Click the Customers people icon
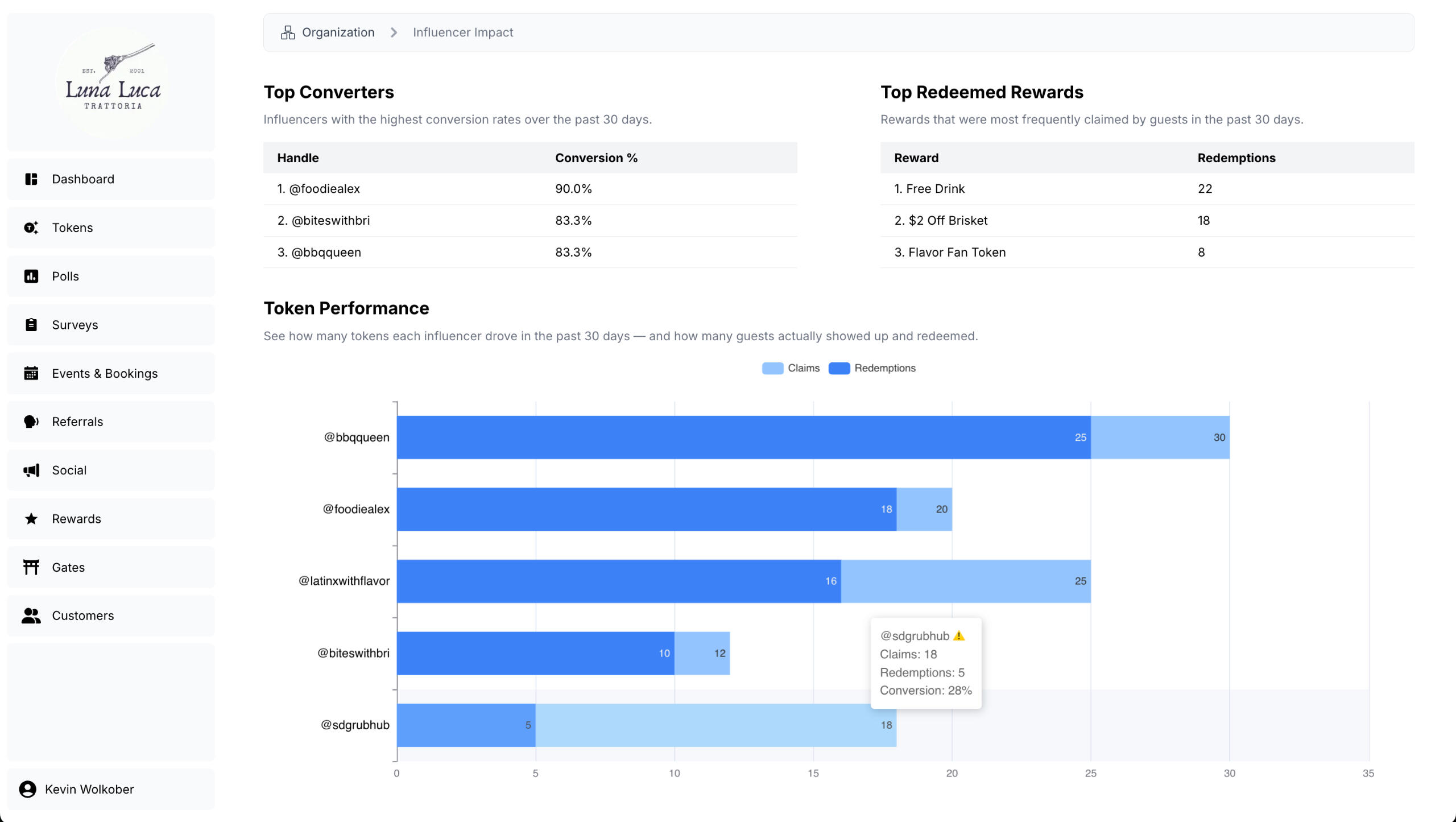Image resolution: width=1456 pixels, height=822 pixels. [31, 616]
